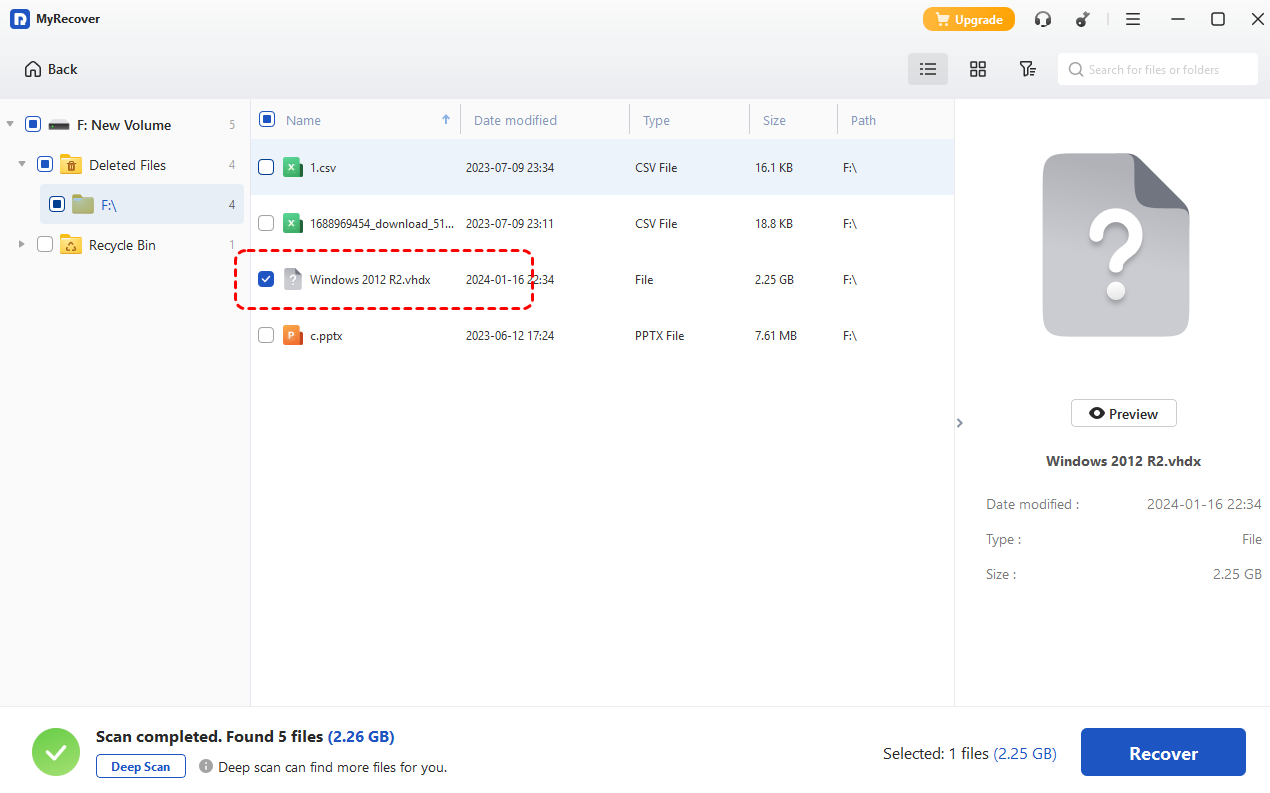Click the info icon beside Deep scan hint

click(206, 766)
